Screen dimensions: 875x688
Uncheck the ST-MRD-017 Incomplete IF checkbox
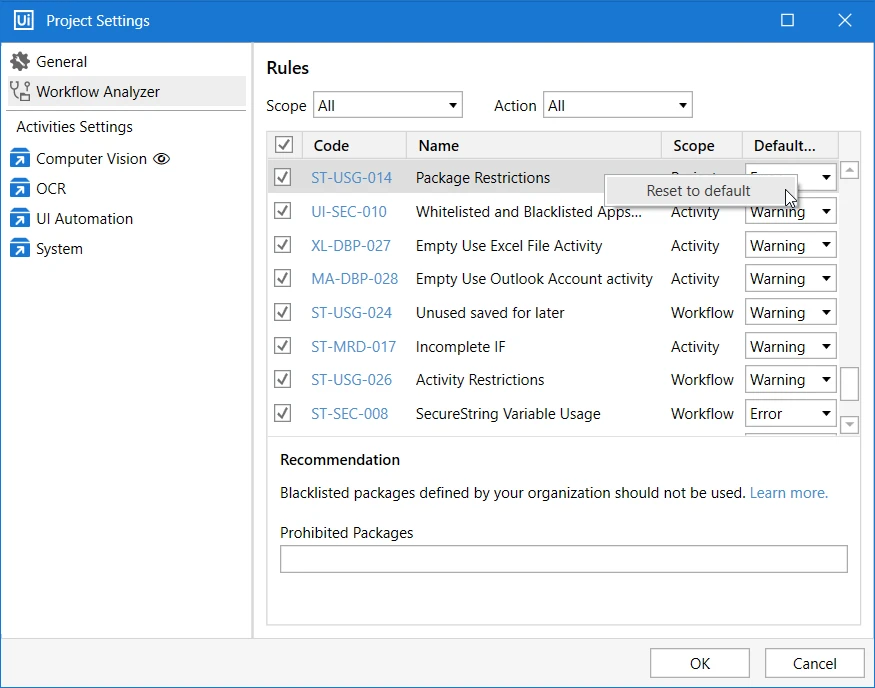[x=282, y=346]
